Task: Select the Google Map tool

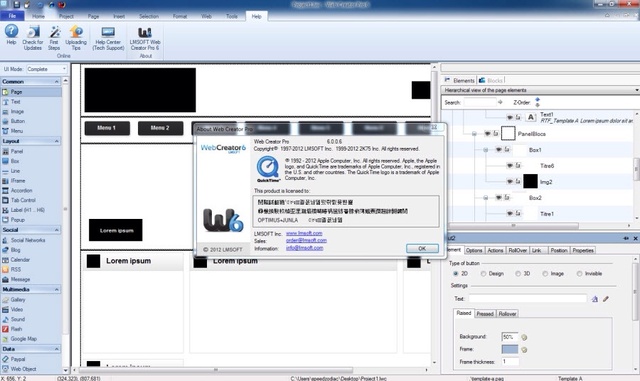Action: (x=31, y=339)
